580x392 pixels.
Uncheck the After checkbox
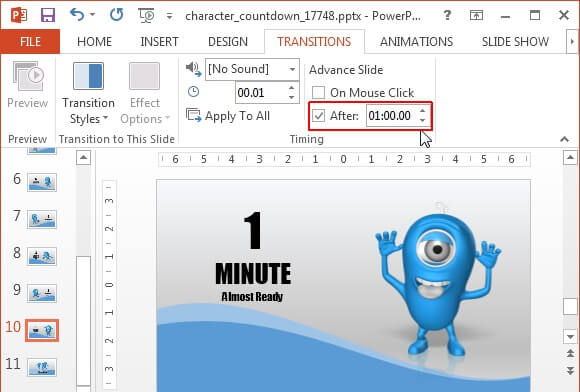tap(318, 116)
